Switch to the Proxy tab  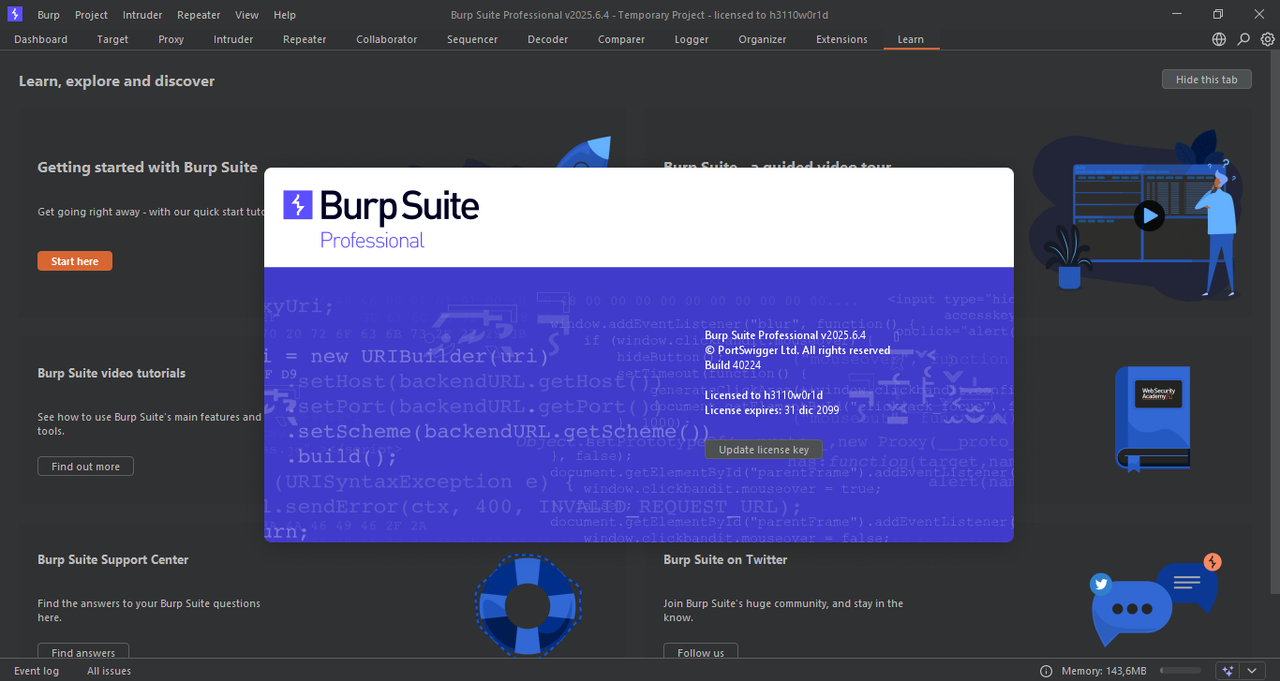coord(171,39)
